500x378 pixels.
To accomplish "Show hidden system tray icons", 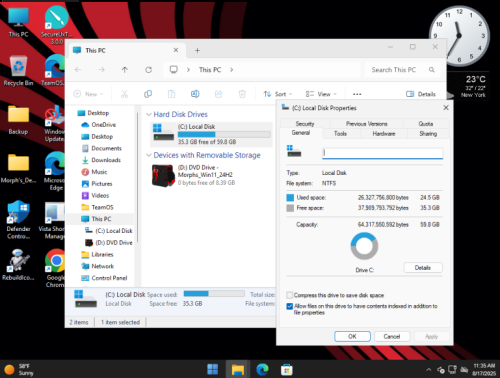I will coord(429,370).
